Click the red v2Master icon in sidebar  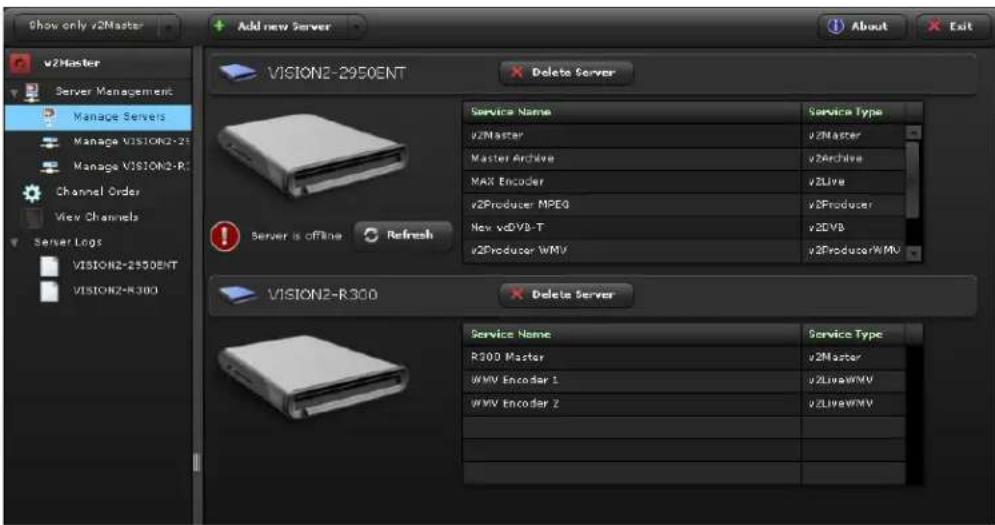20,63
